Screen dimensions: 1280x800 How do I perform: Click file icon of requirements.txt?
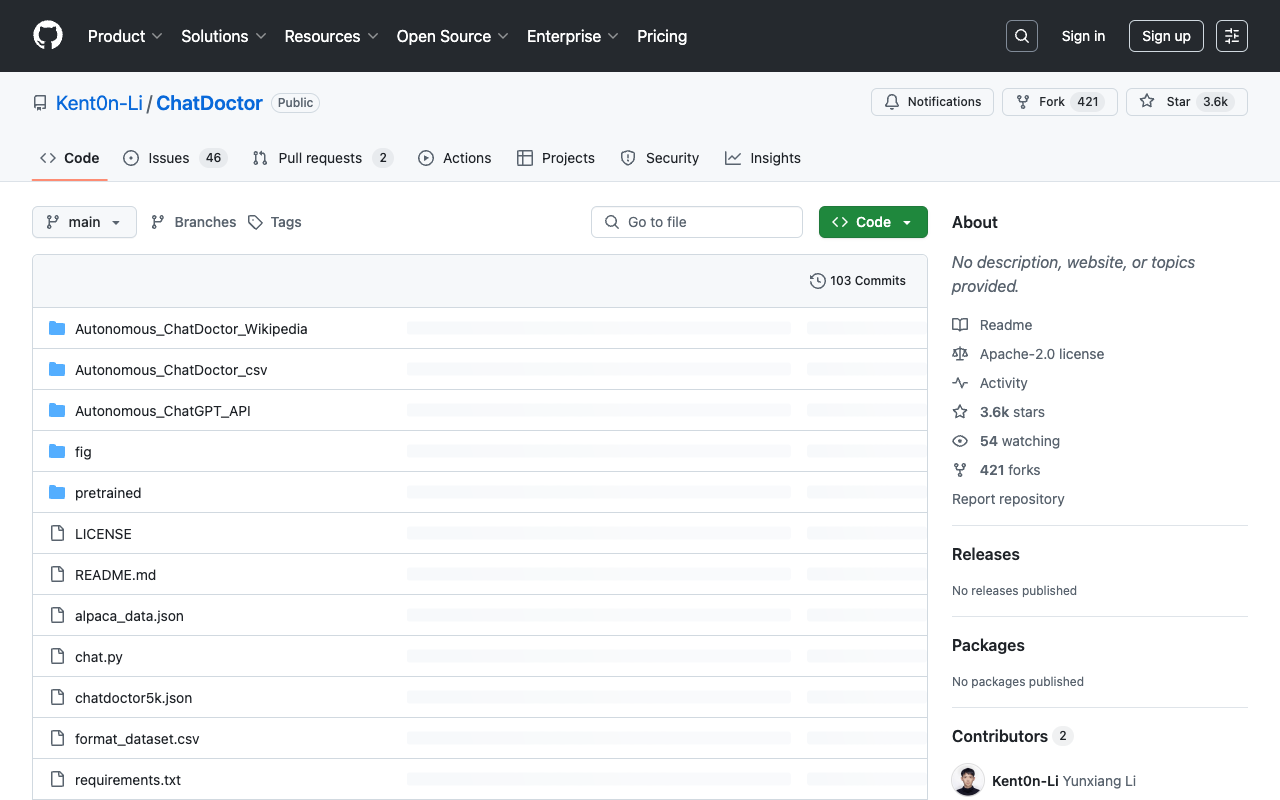tap(57, 780)
